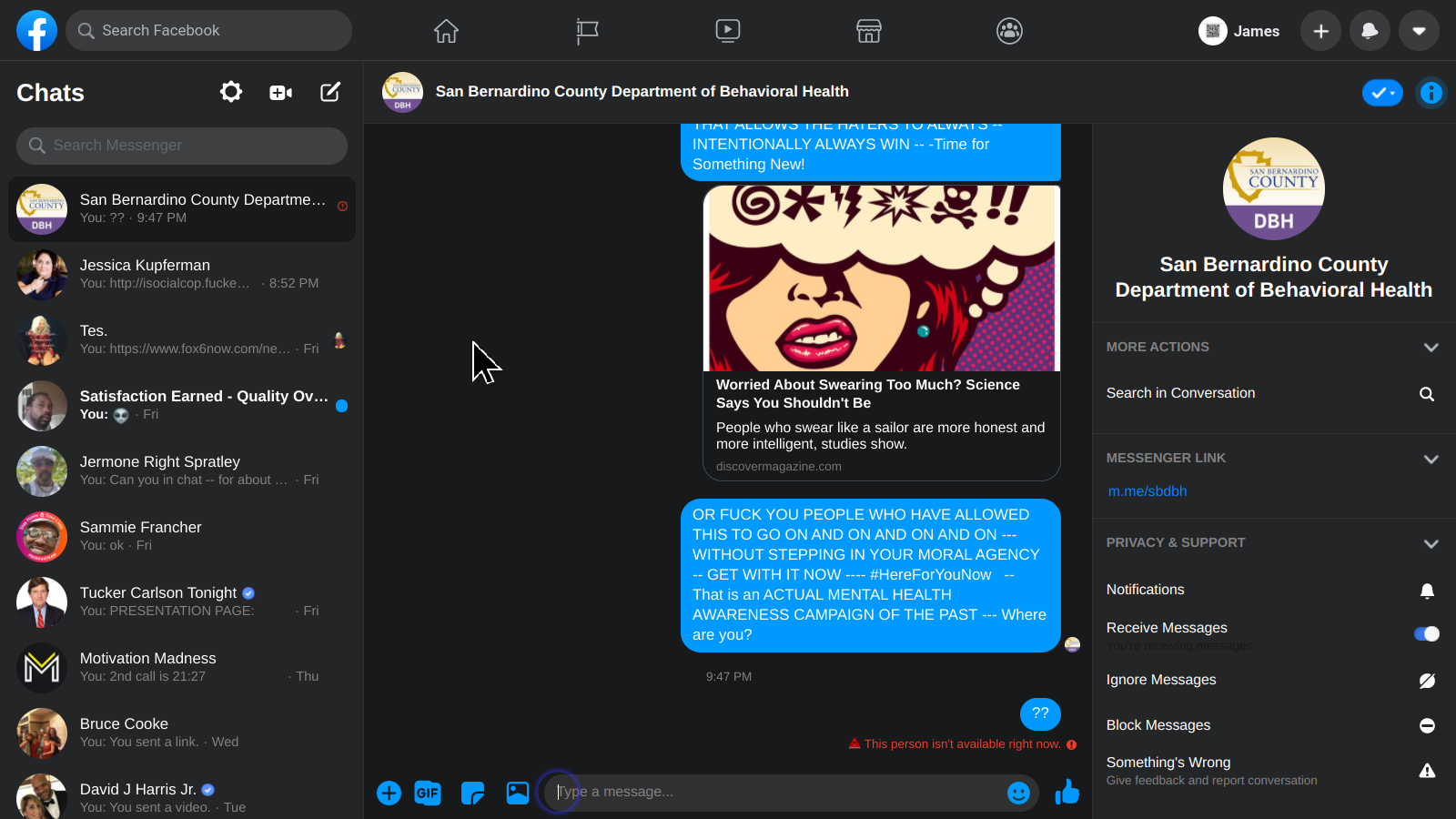Open Motivation Madness chat
This screenshot has width=1456, height=819.
pyautogui.click(x=182, y=668)
